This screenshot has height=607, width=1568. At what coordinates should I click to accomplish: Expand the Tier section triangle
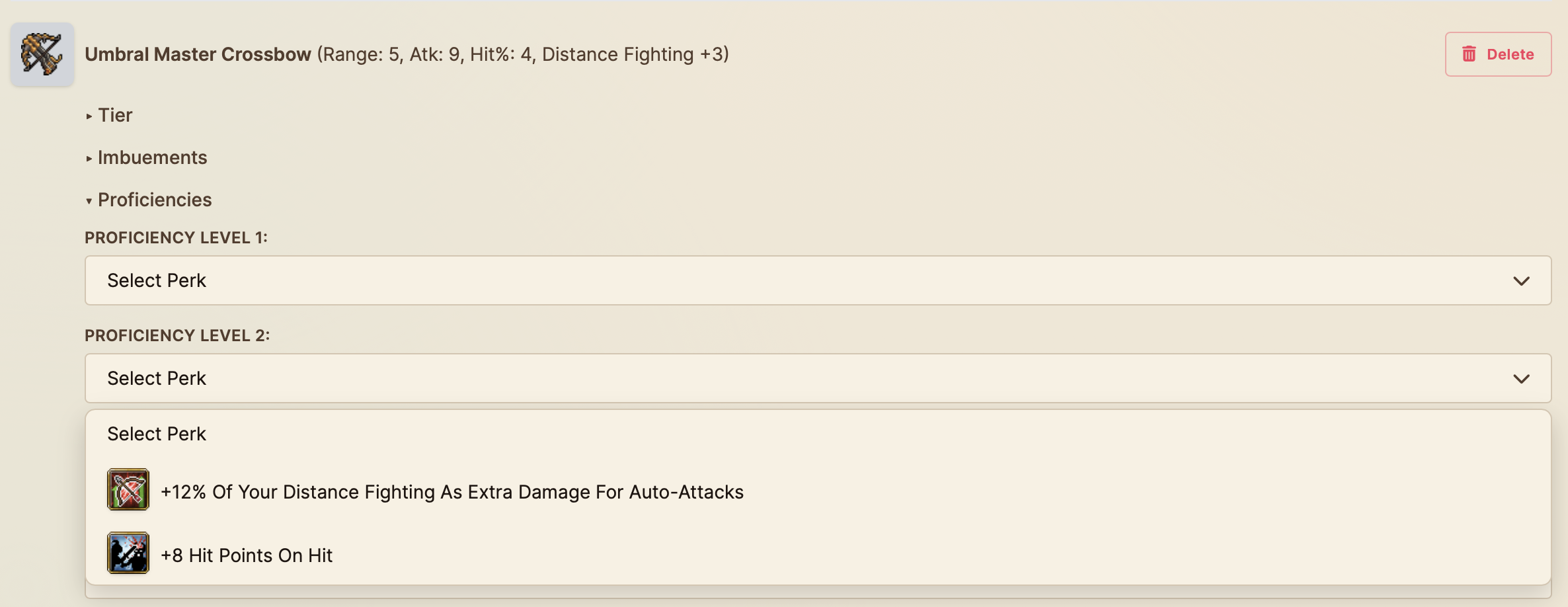click(x=89, y=116)
